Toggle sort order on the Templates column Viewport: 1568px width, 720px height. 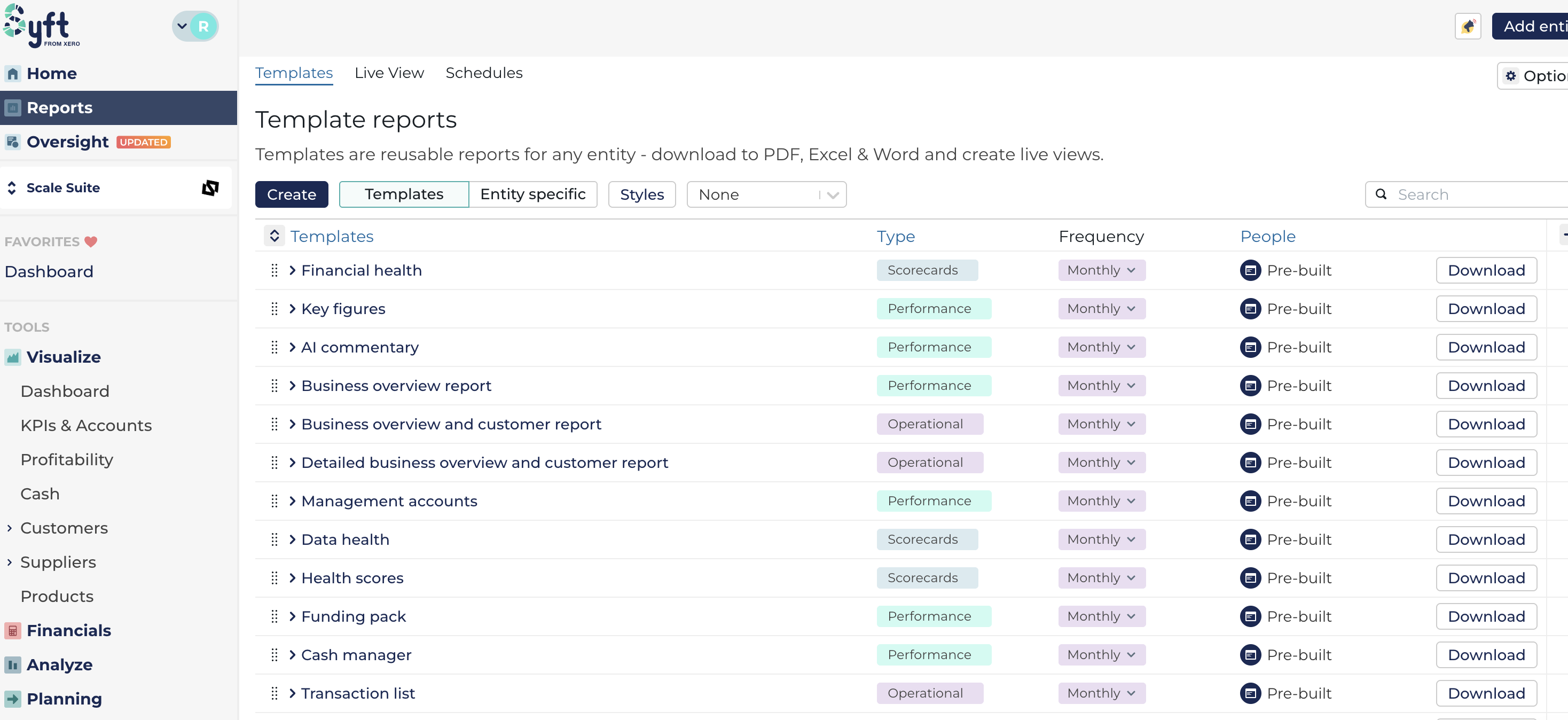275,236
